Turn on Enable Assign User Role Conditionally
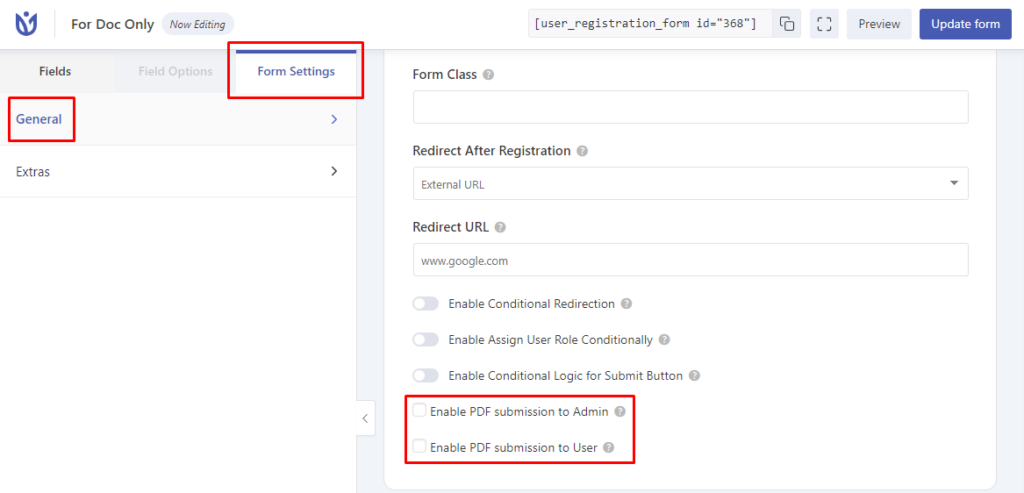1024x493 pixels. pyautogui.click(x=425, y=340)
